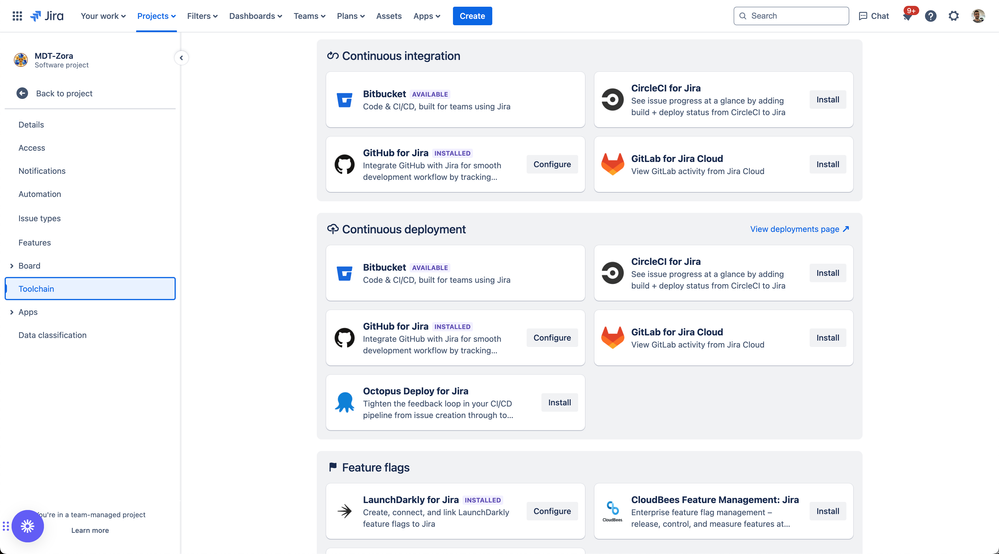Select Toolchain in the sidebar
Image resolution: width=999 pixels, height=554 pixels.
[90, 288]
